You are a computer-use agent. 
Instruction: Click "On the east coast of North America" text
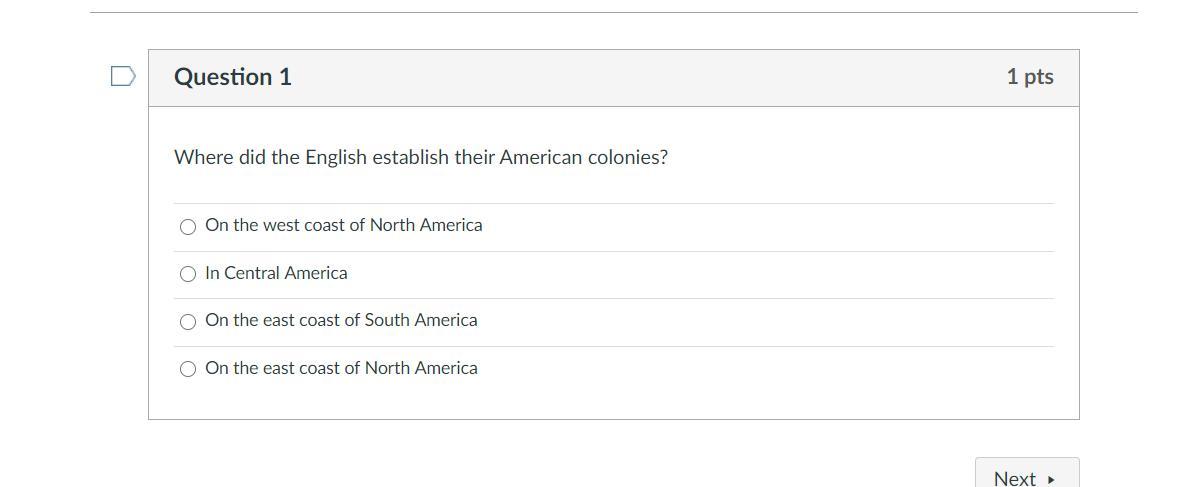coord(341,368)
